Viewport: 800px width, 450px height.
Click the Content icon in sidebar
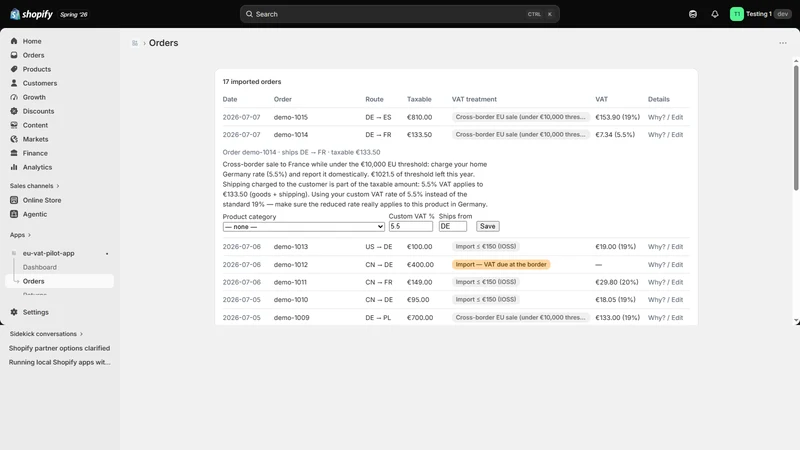pyautogui.click(x=14, y=125)
